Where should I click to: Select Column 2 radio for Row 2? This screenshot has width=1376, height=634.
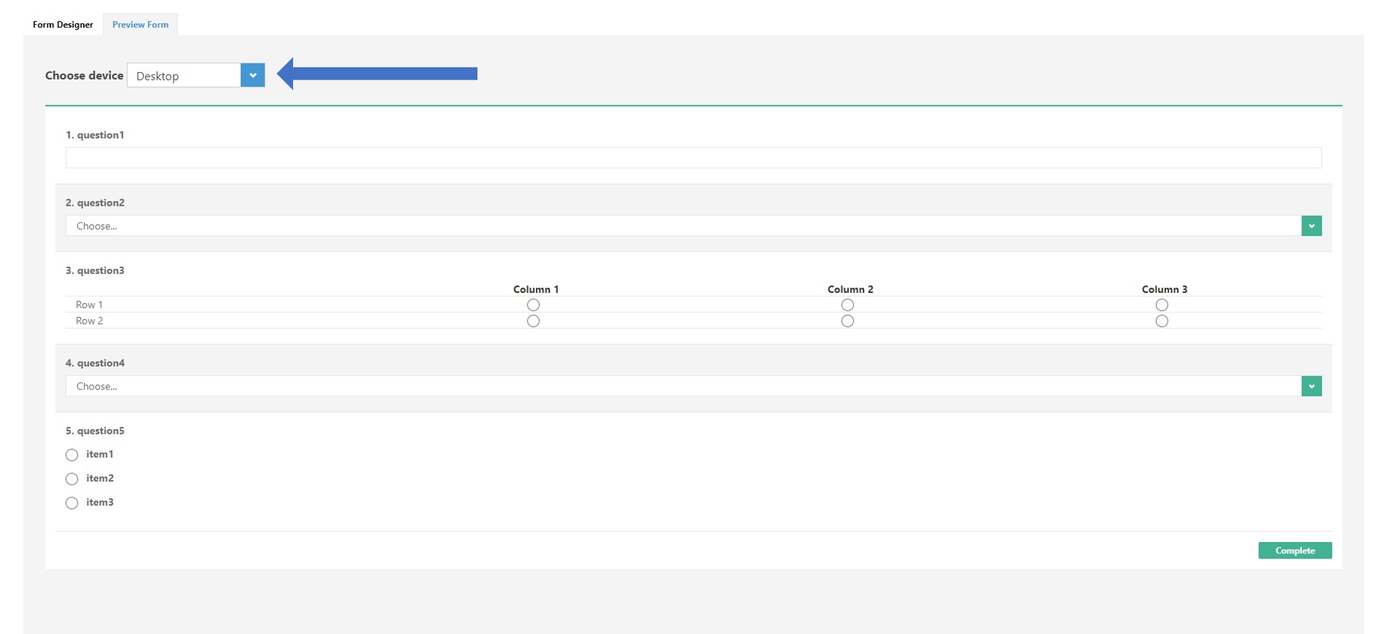847,320
